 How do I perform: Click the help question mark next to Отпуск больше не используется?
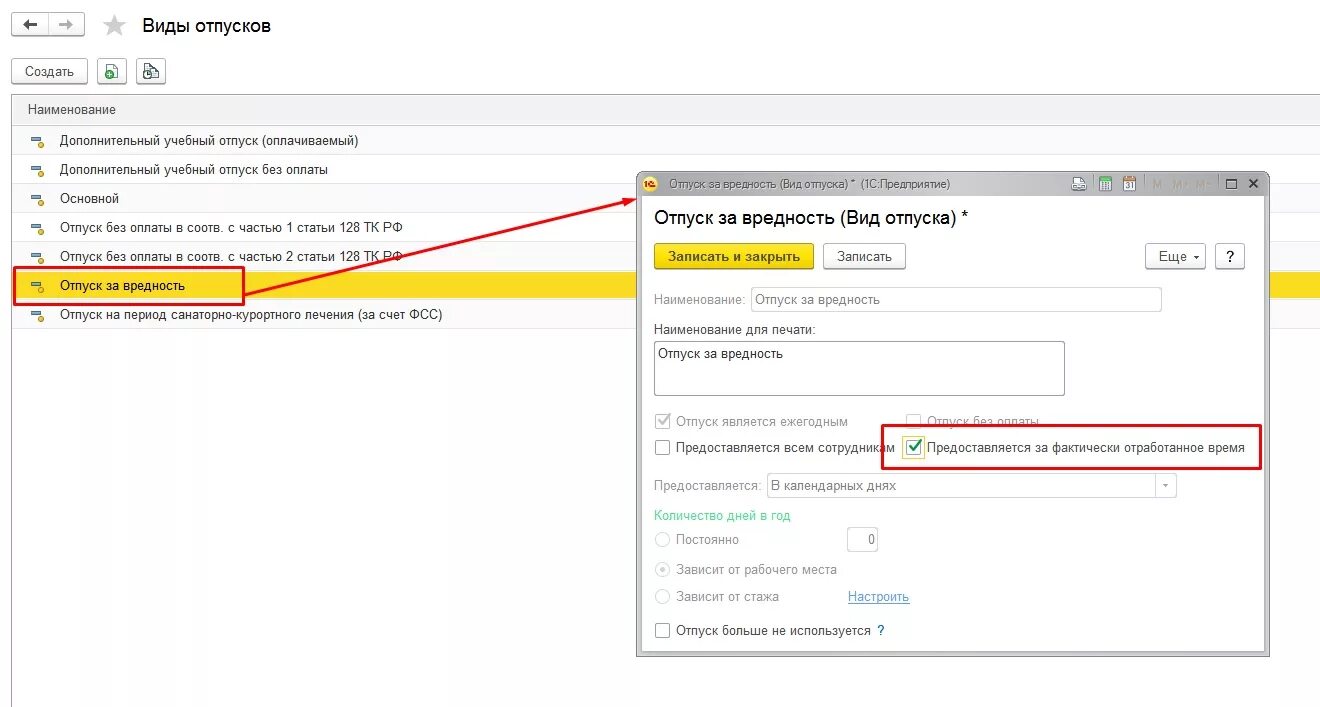click(x=881, y=631)
